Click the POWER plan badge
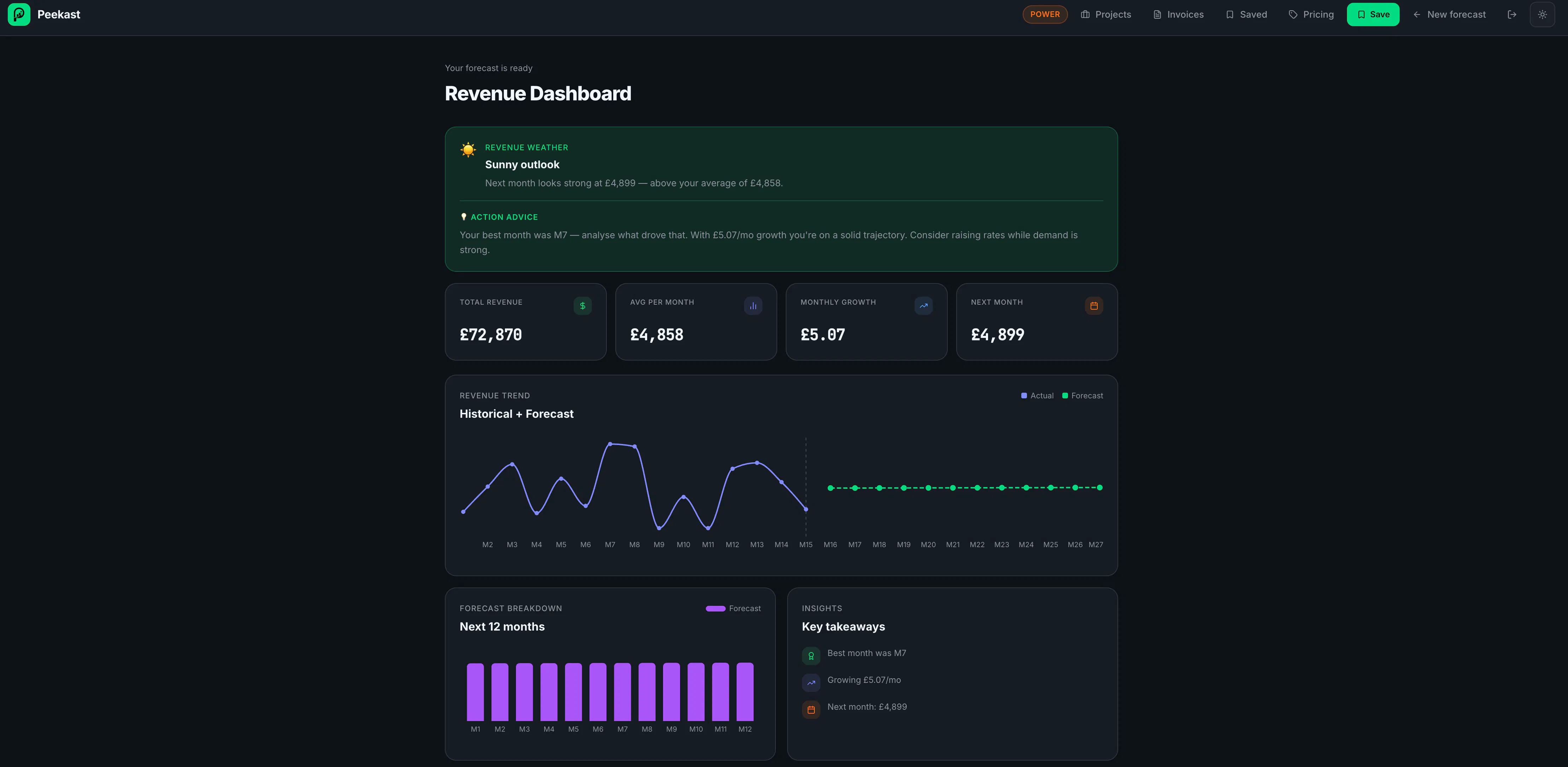The image size is (1568, 767). coord(1045,14)
